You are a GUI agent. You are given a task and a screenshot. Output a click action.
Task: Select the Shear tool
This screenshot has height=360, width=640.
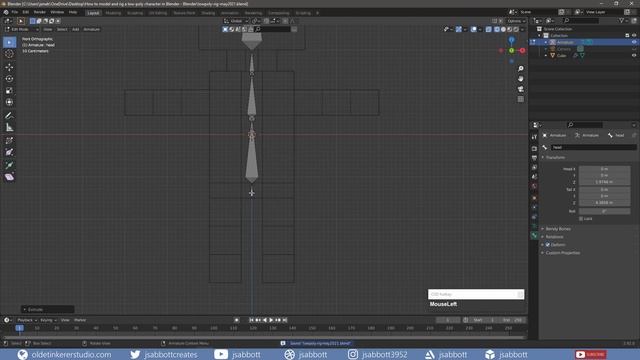[9, 177]
